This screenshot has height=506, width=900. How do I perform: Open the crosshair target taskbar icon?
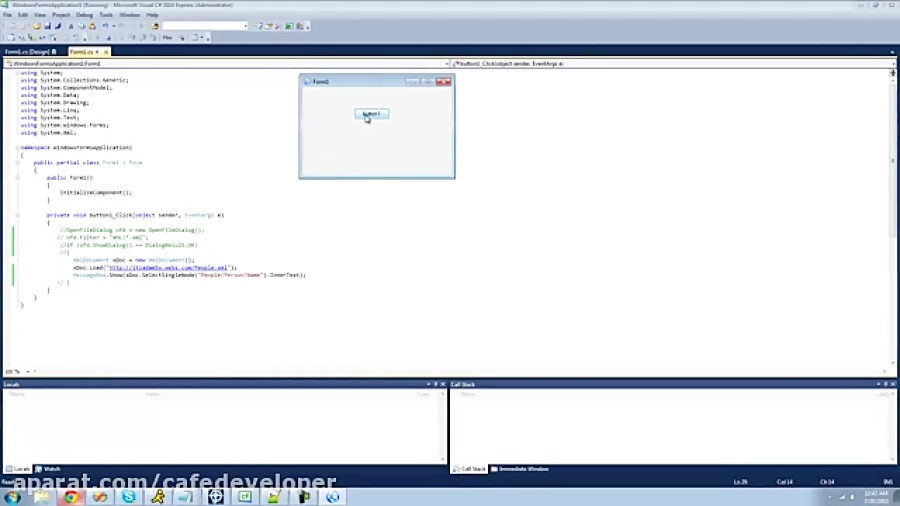216,497
